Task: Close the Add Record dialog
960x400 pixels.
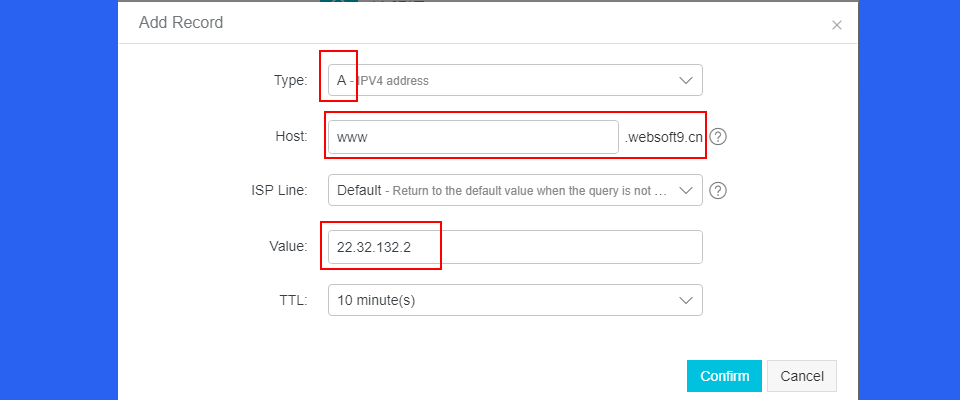Action: (x=836, y=25)
